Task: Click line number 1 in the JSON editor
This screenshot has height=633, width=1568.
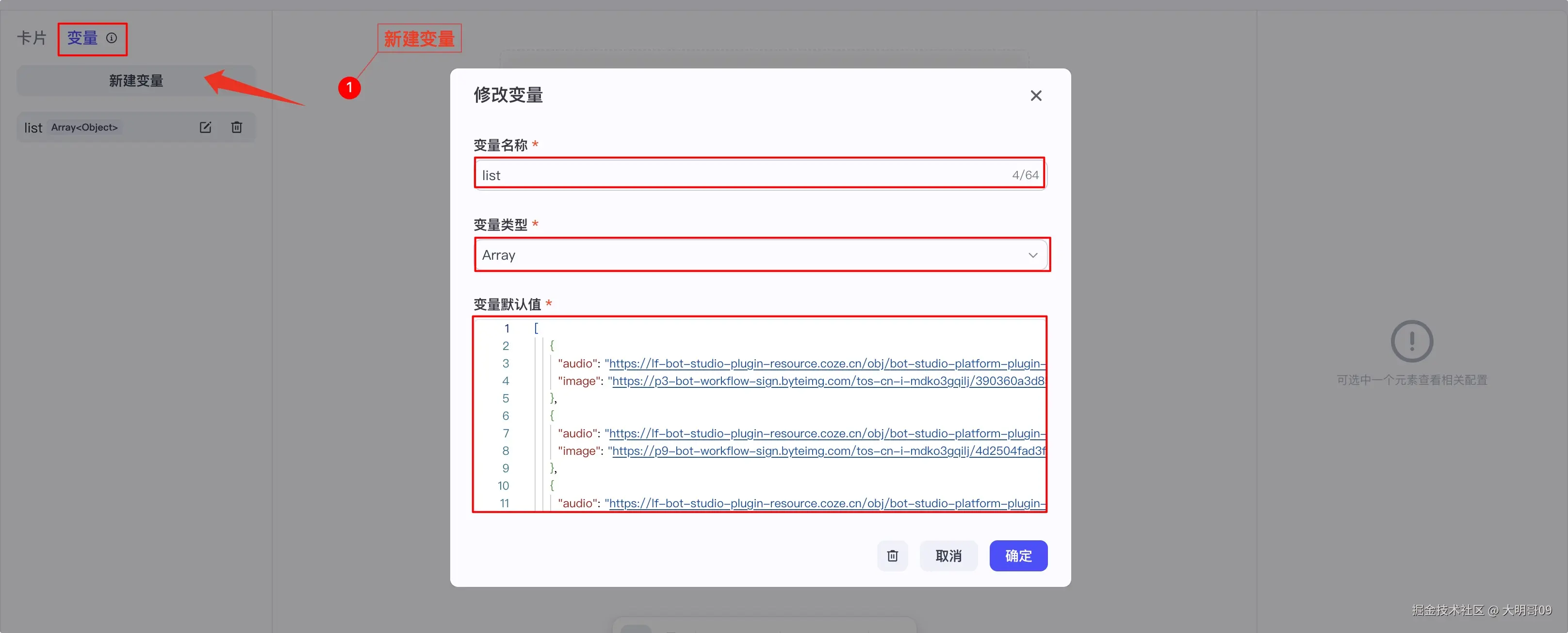Action: [x=506, y=328]
